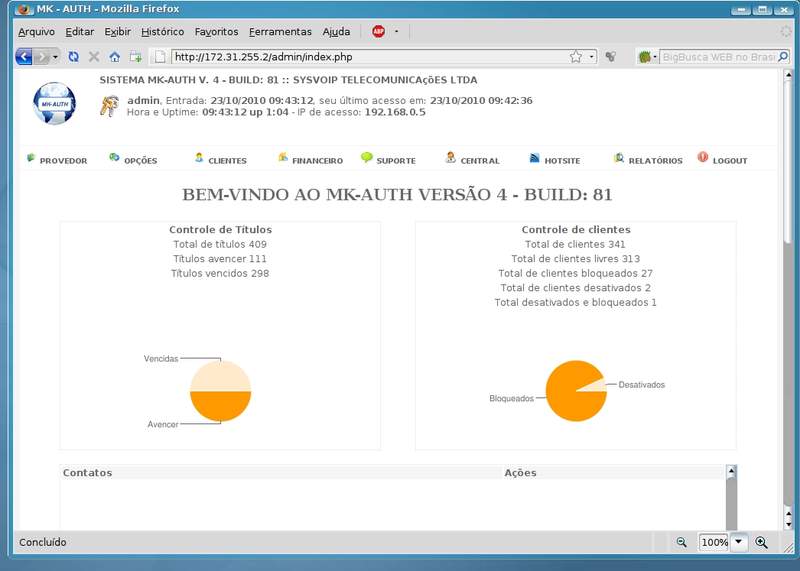The height and width of the screenshot is (571, 800).
Task: Click the FINANCEIRO menu icon
Action: click(283, 157)
